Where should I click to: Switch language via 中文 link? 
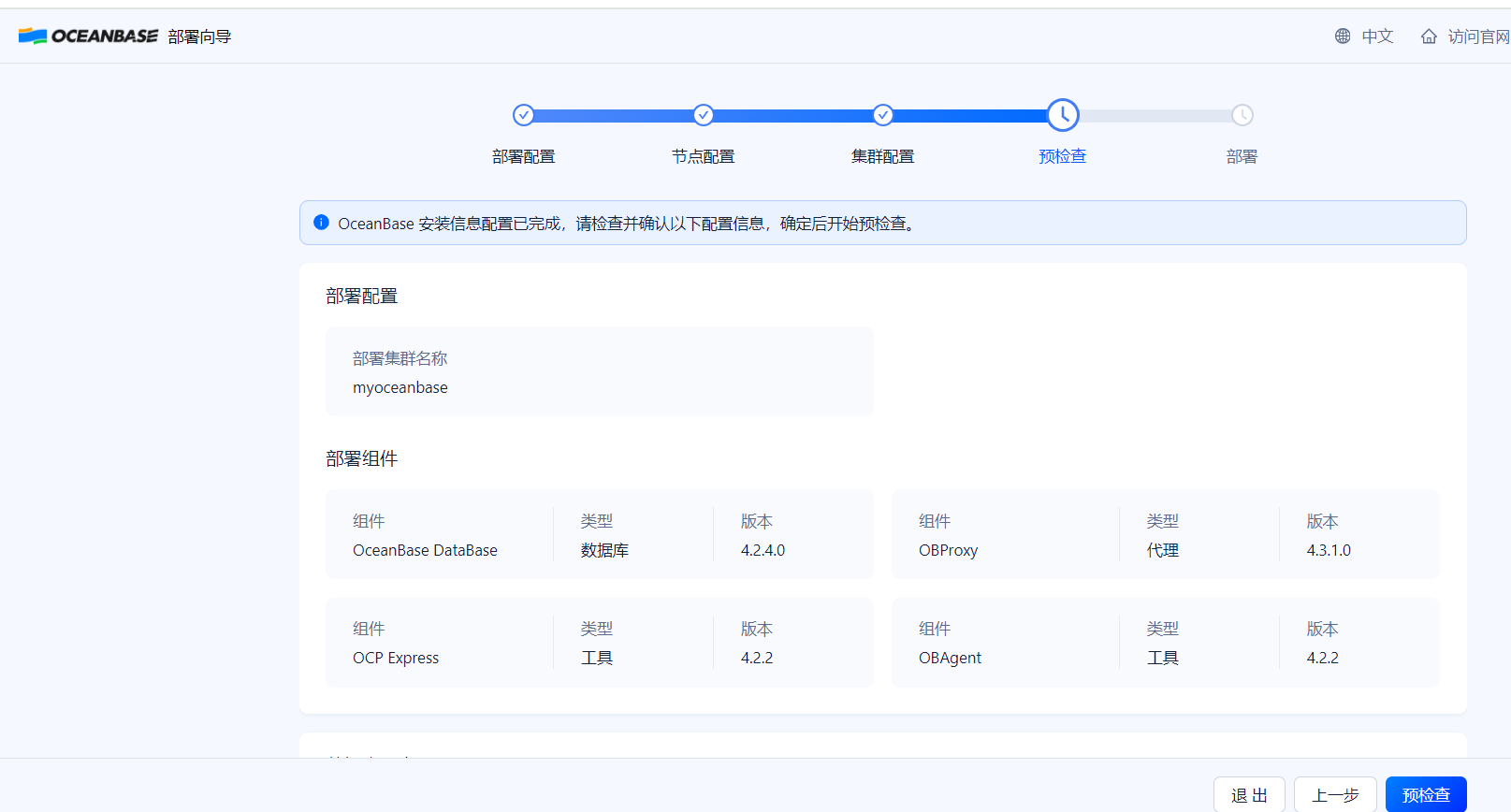(x=1377, y=36)
